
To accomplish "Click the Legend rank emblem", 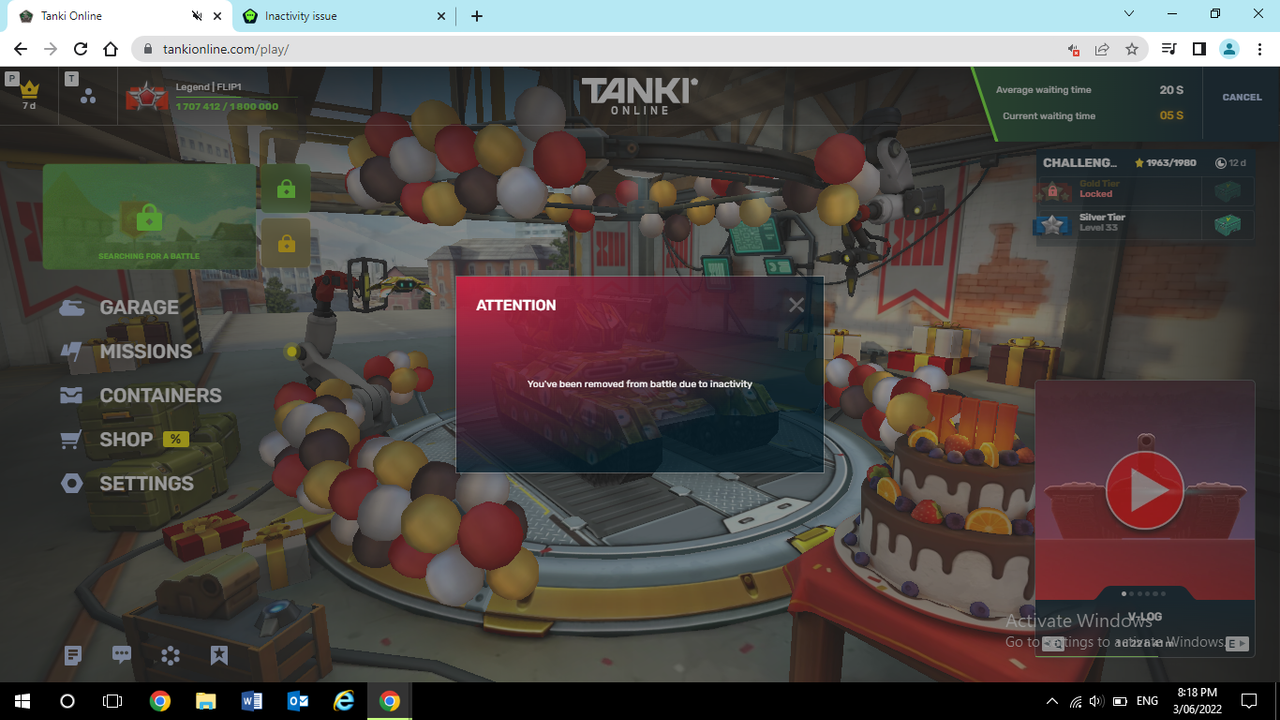I will tap(146, 96).
